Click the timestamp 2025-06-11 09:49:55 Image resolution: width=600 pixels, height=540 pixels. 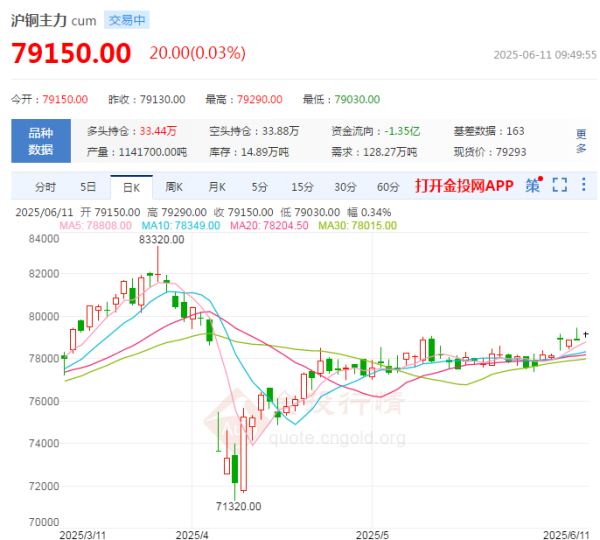[x=545, y=55]
